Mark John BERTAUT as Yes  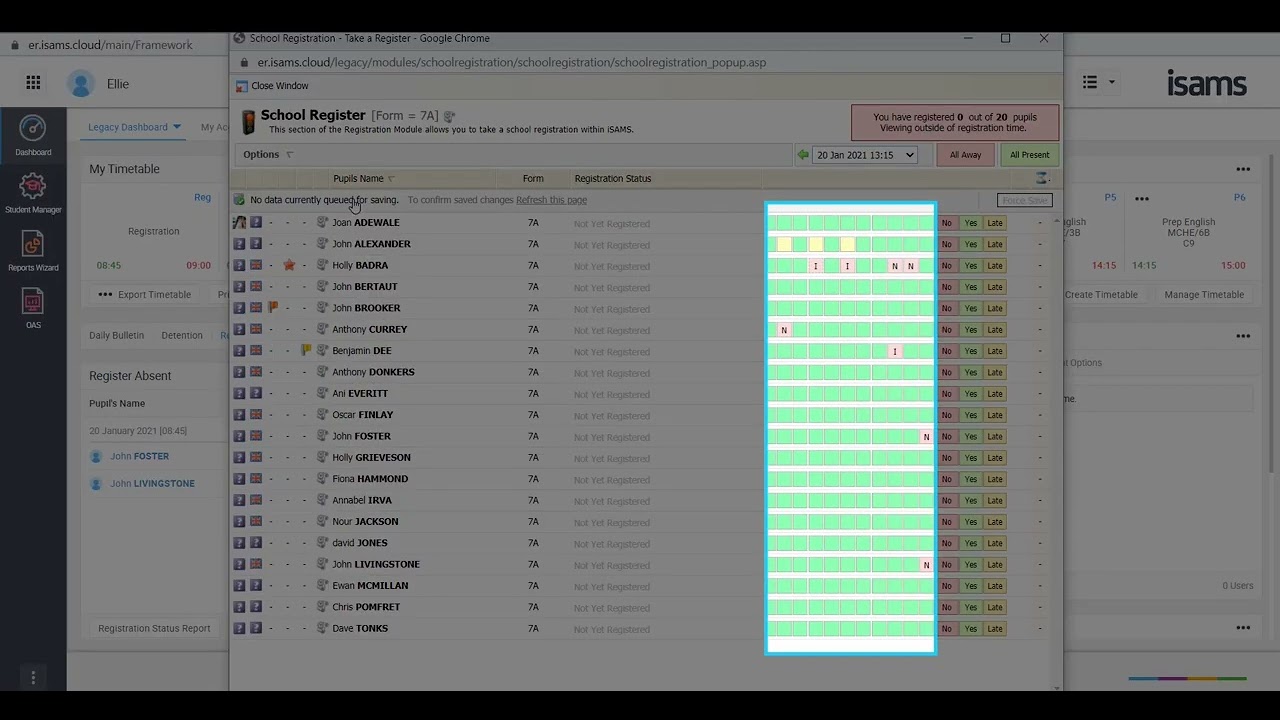point(970,287)
